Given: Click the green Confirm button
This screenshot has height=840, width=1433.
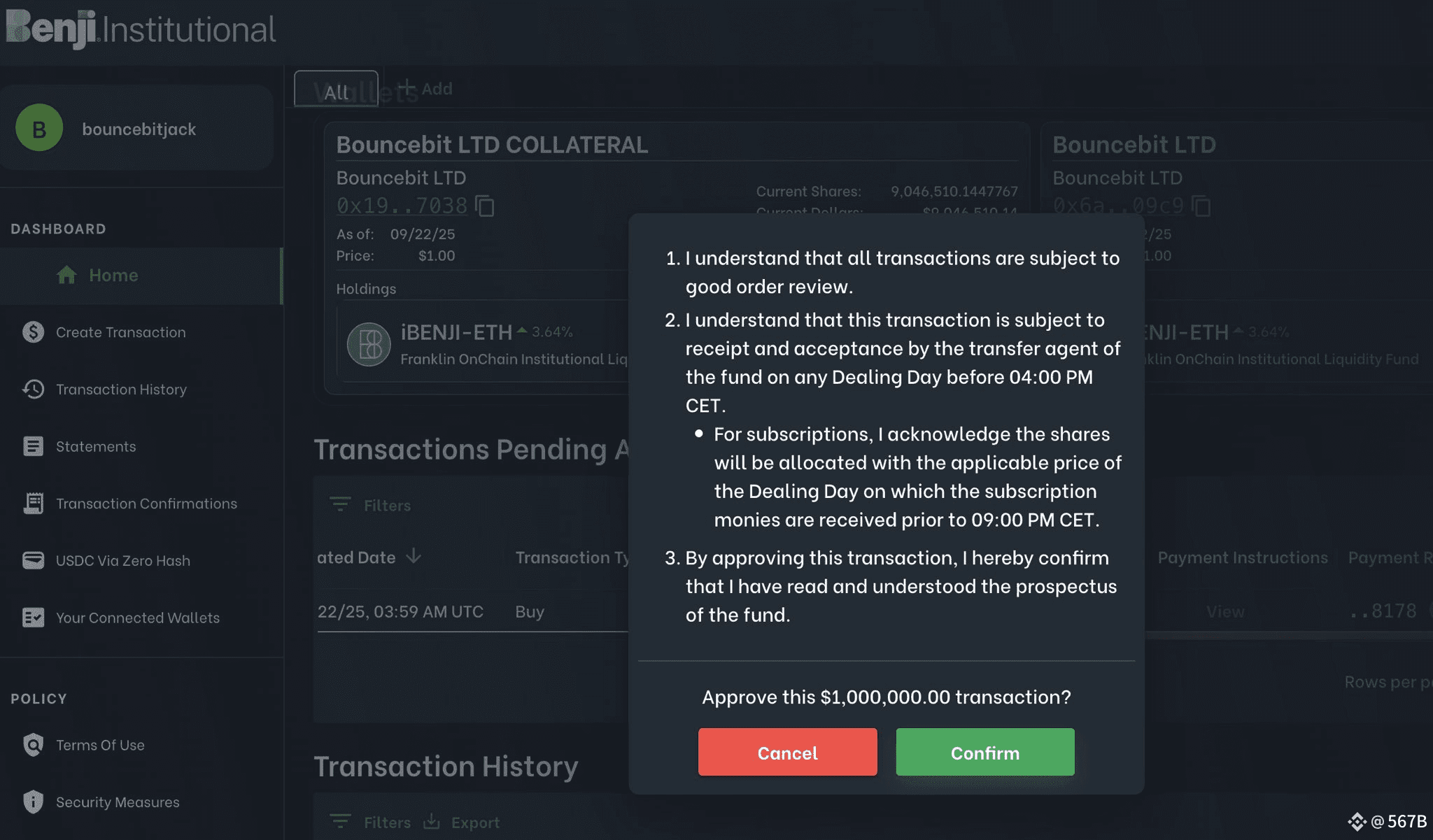Looking at the screenshot, I should point(984,752).
